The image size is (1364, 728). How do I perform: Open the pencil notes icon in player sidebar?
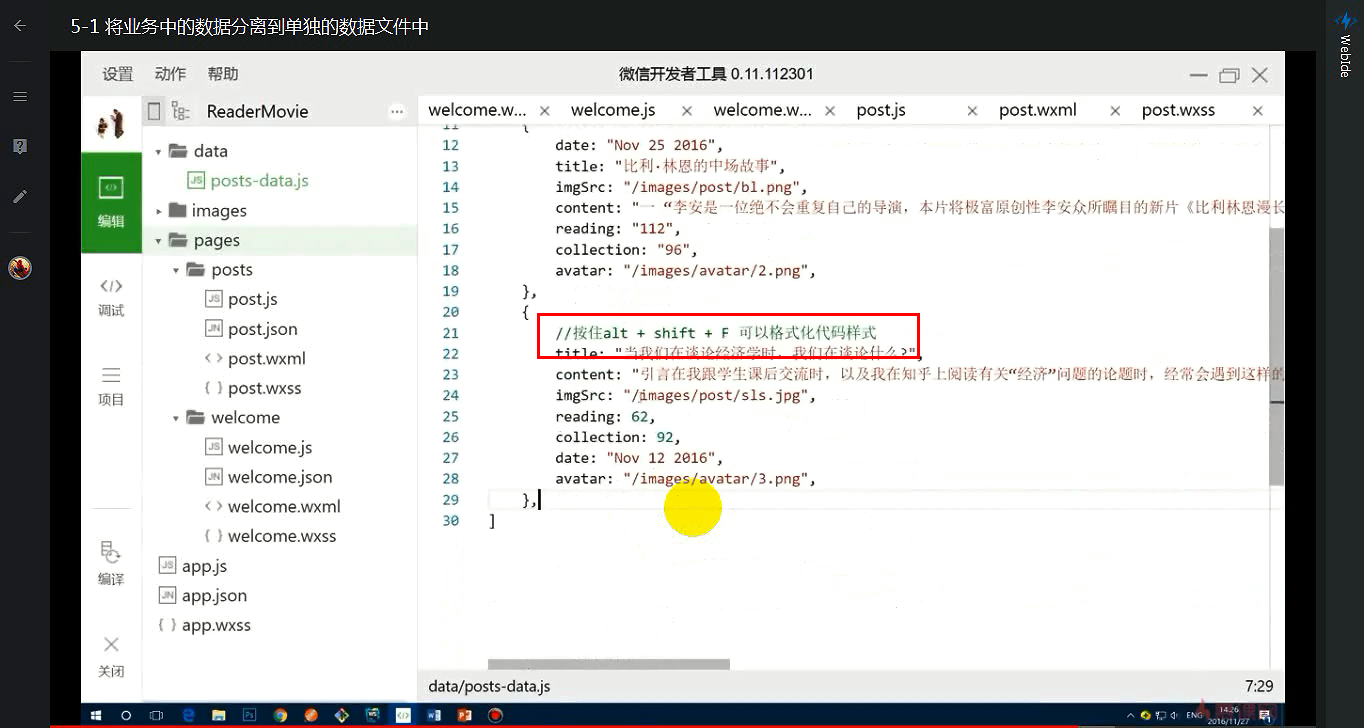coord(19,196)
